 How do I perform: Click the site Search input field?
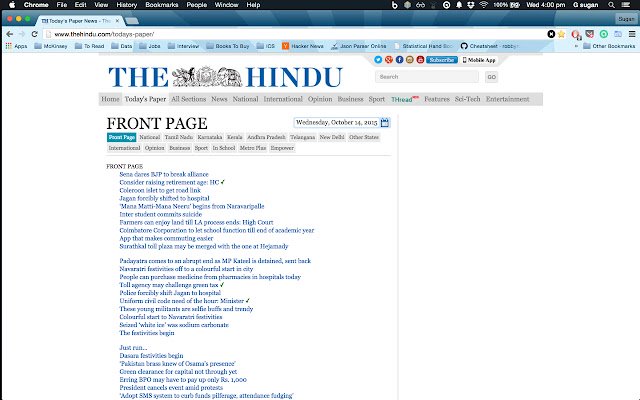(x=427, y=77)
